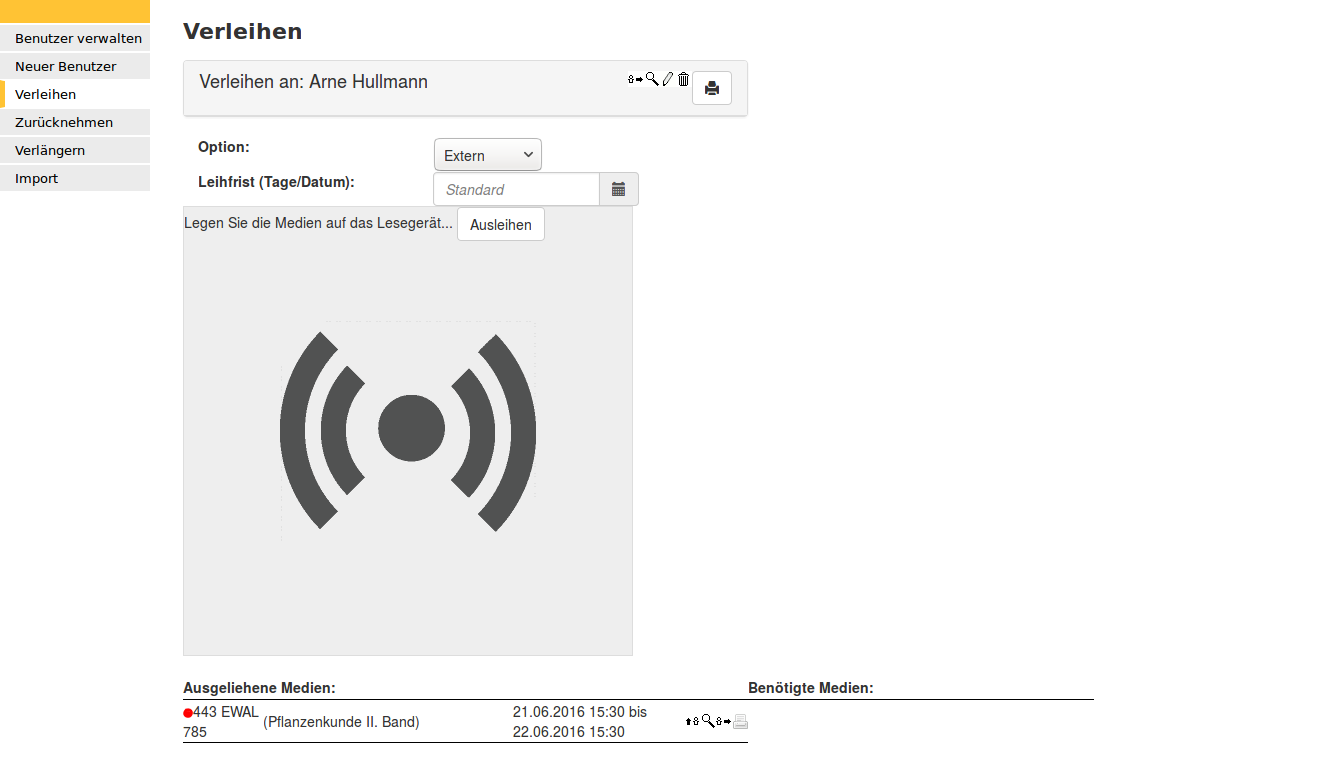Click the large printer button in the header
The image size is (1339, 766).
coord(711,88)
